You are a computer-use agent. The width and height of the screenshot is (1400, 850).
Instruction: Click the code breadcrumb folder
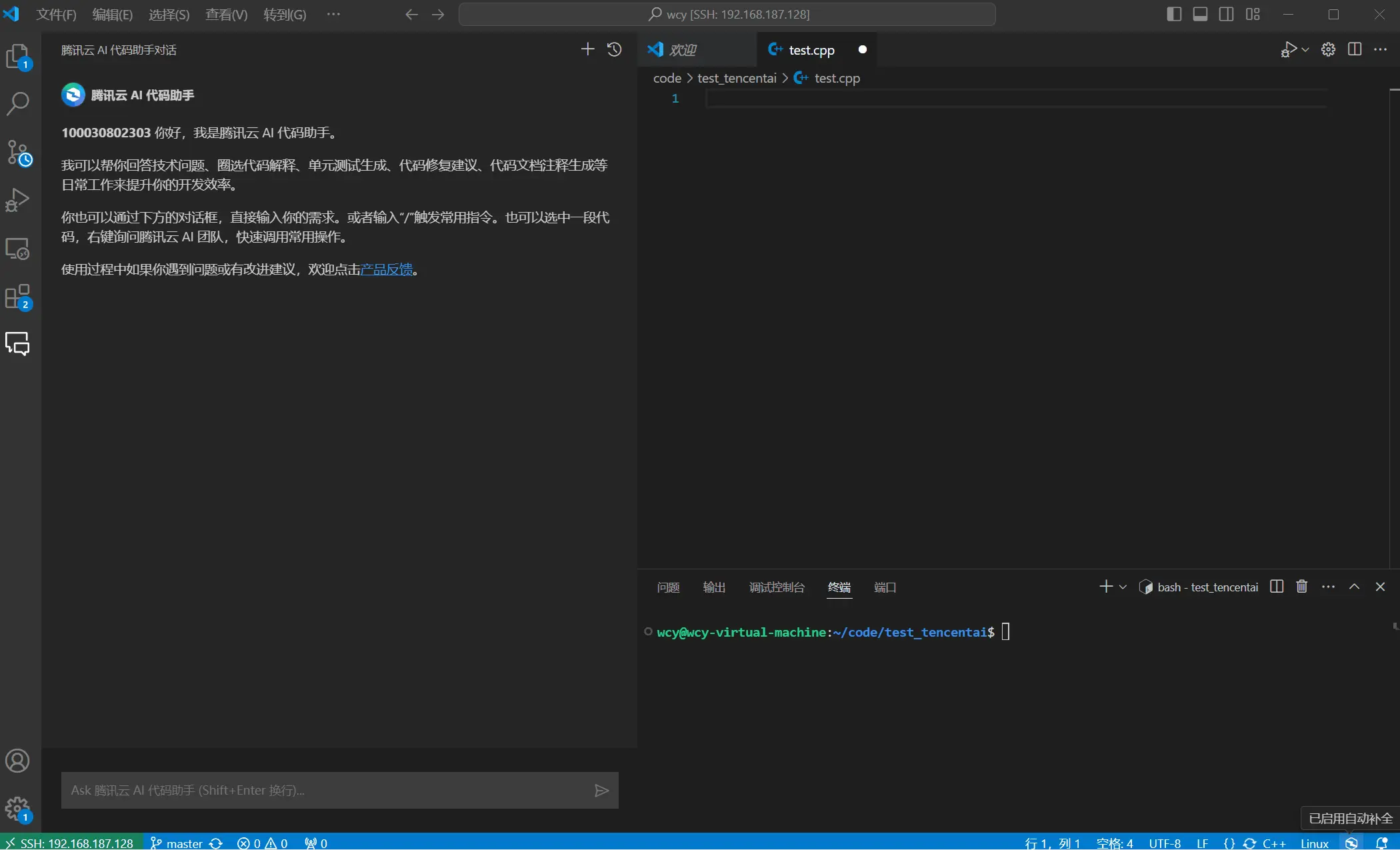pyautogui.click(x=667, y=79)
